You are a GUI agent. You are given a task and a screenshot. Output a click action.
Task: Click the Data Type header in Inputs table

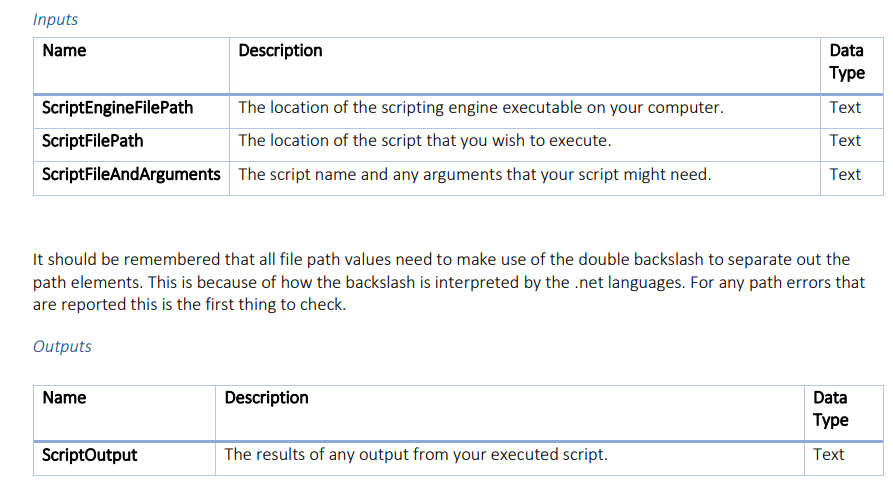pos(846,61)
